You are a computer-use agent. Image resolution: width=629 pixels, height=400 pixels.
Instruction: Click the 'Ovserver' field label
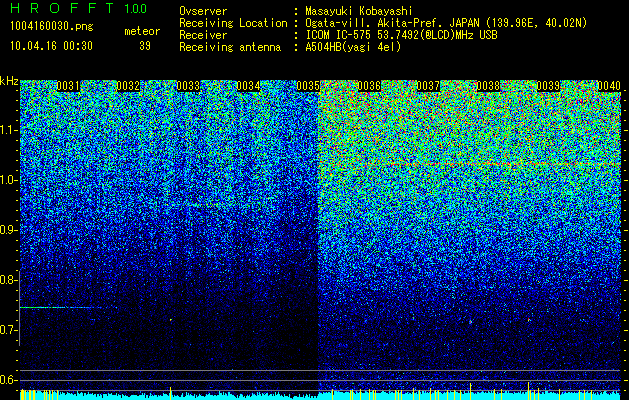pos(203,11)
